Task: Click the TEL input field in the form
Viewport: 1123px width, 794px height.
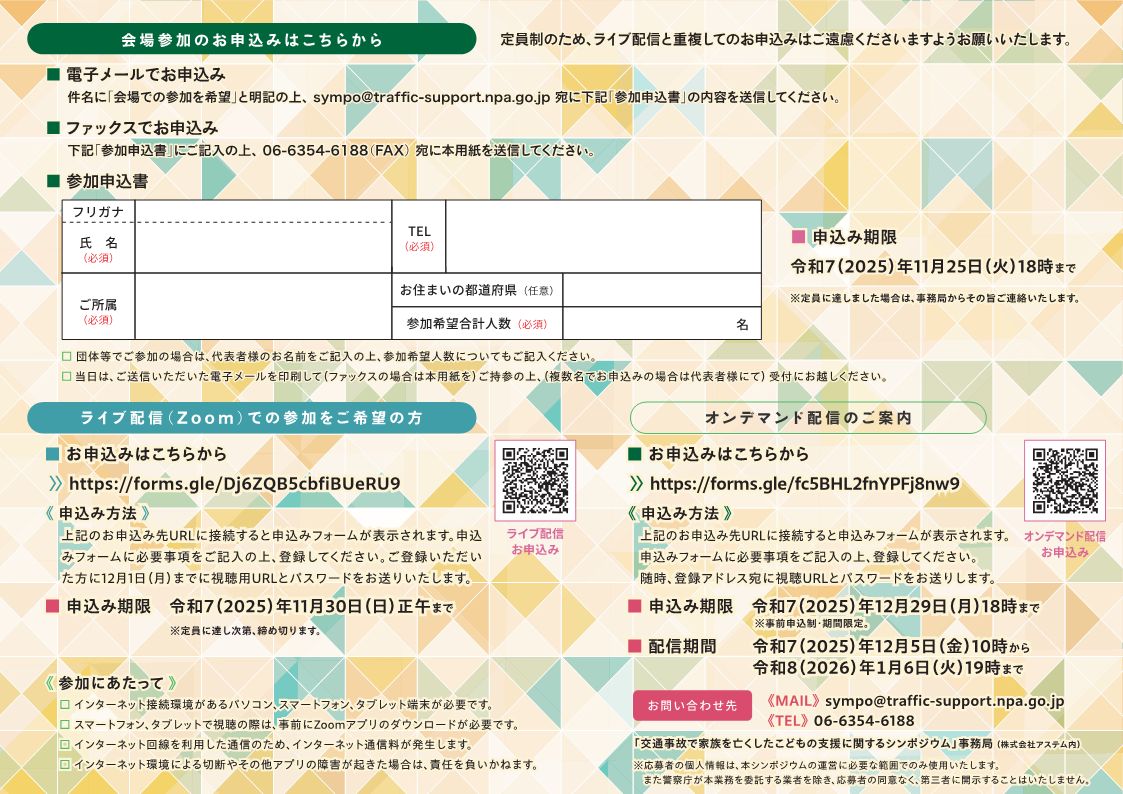Action: (x=602, y=237)
